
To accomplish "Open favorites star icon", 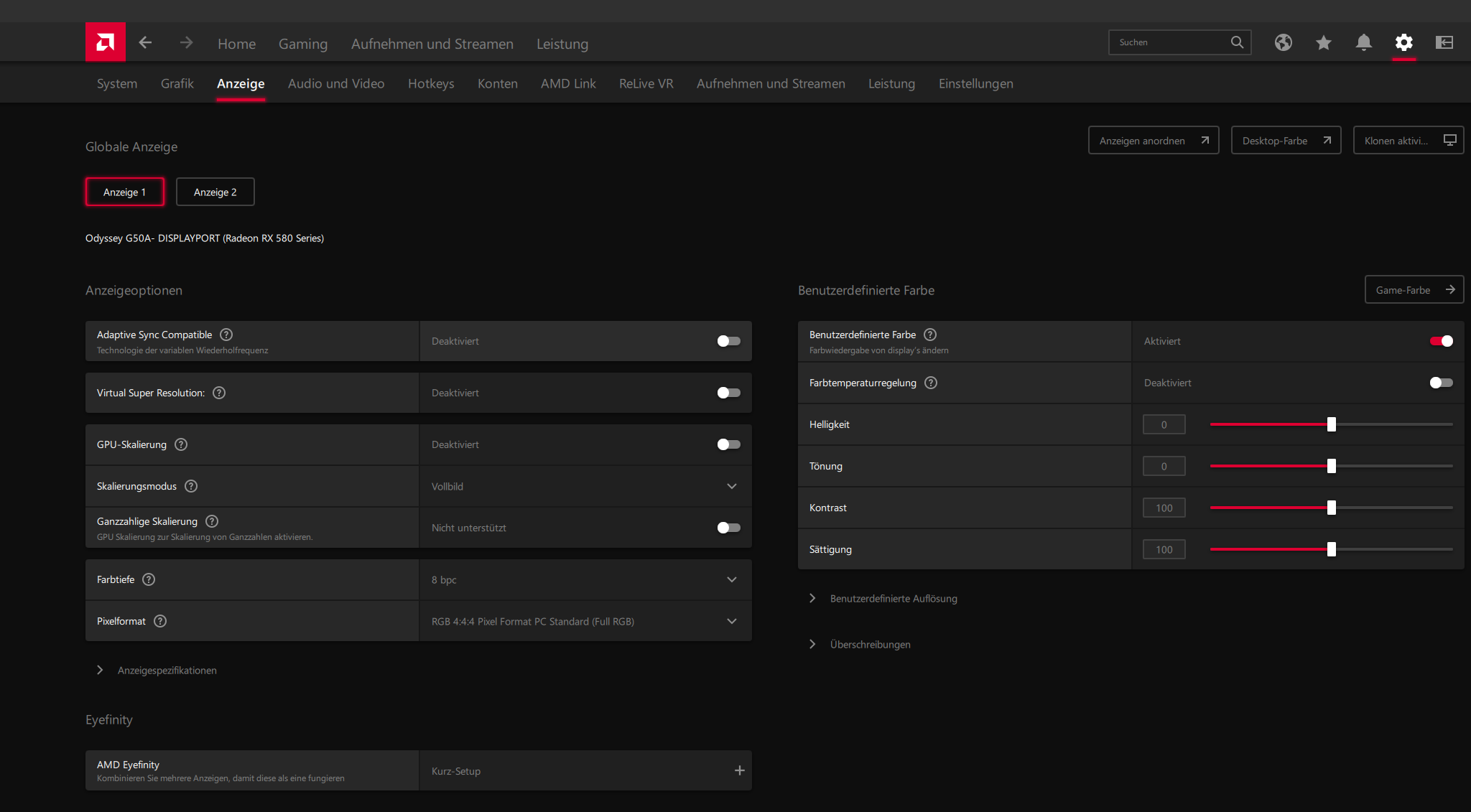I will (x=1323, y=43).
